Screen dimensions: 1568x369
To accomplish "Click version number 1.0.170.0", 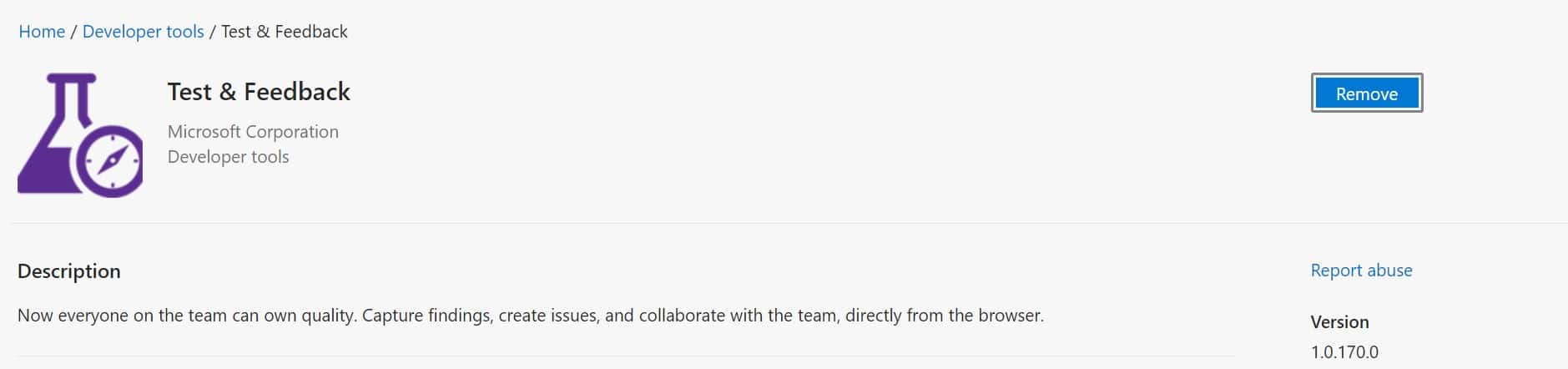I will click(1344, 351).
